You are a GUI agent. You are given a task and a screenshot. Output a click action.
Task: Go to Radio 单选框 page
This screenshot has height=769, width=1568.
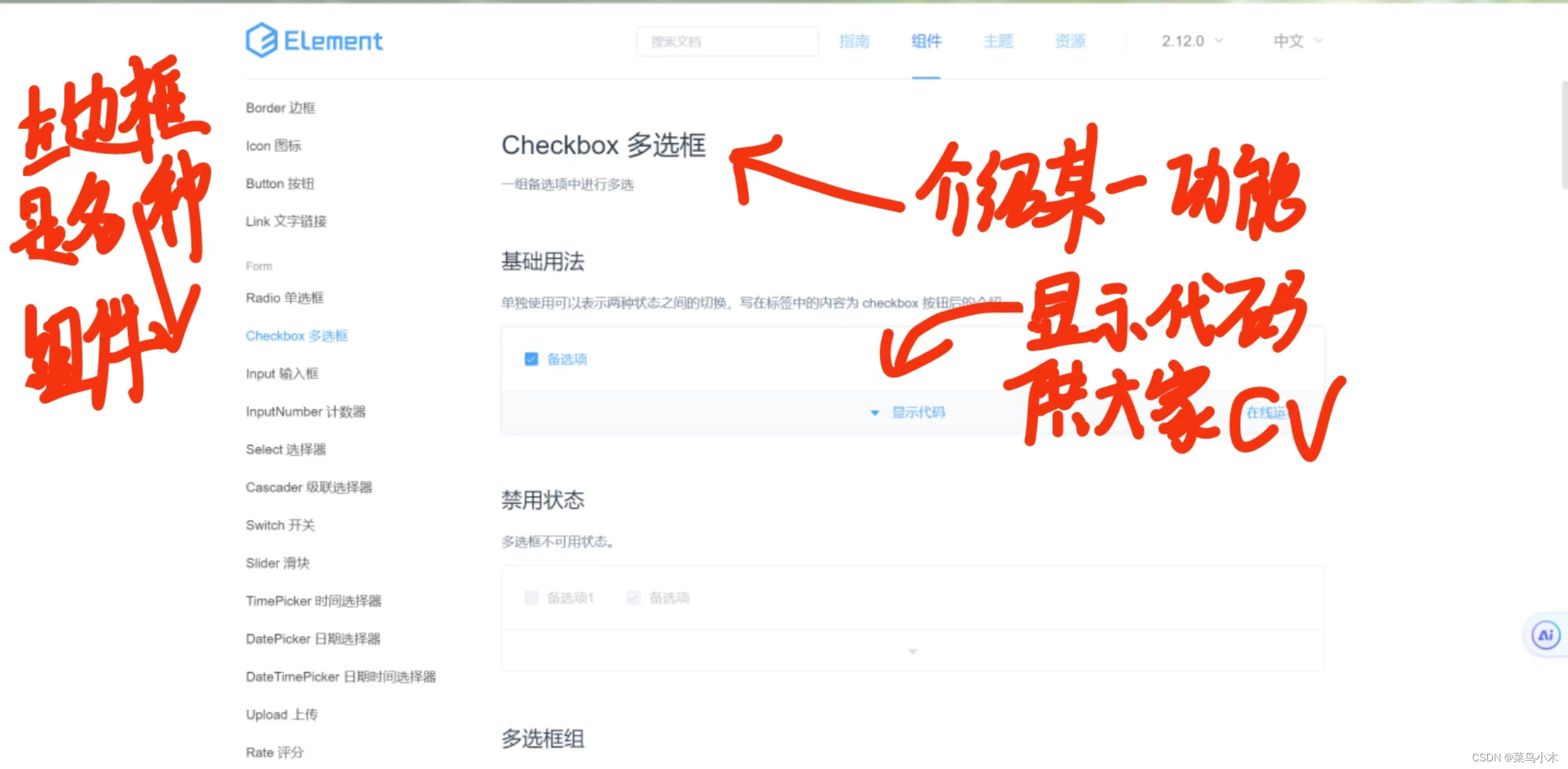[284, 298]
